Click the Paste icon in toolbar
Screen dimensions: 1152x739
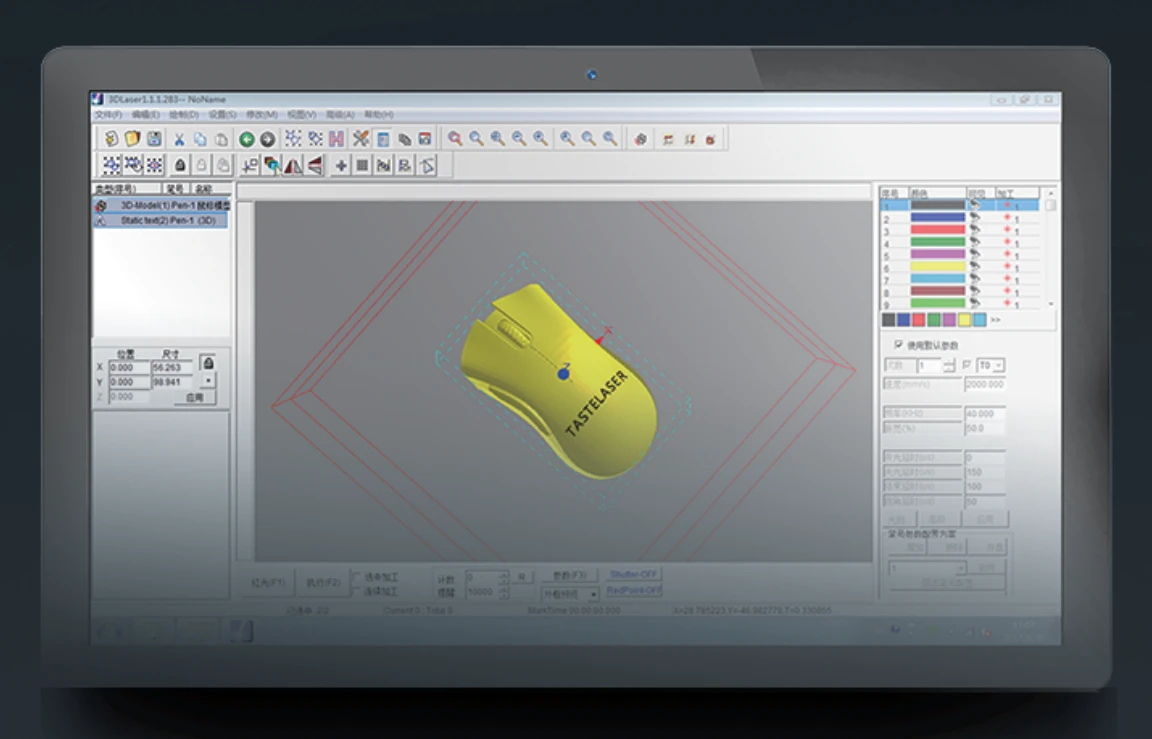click(221, 139)
